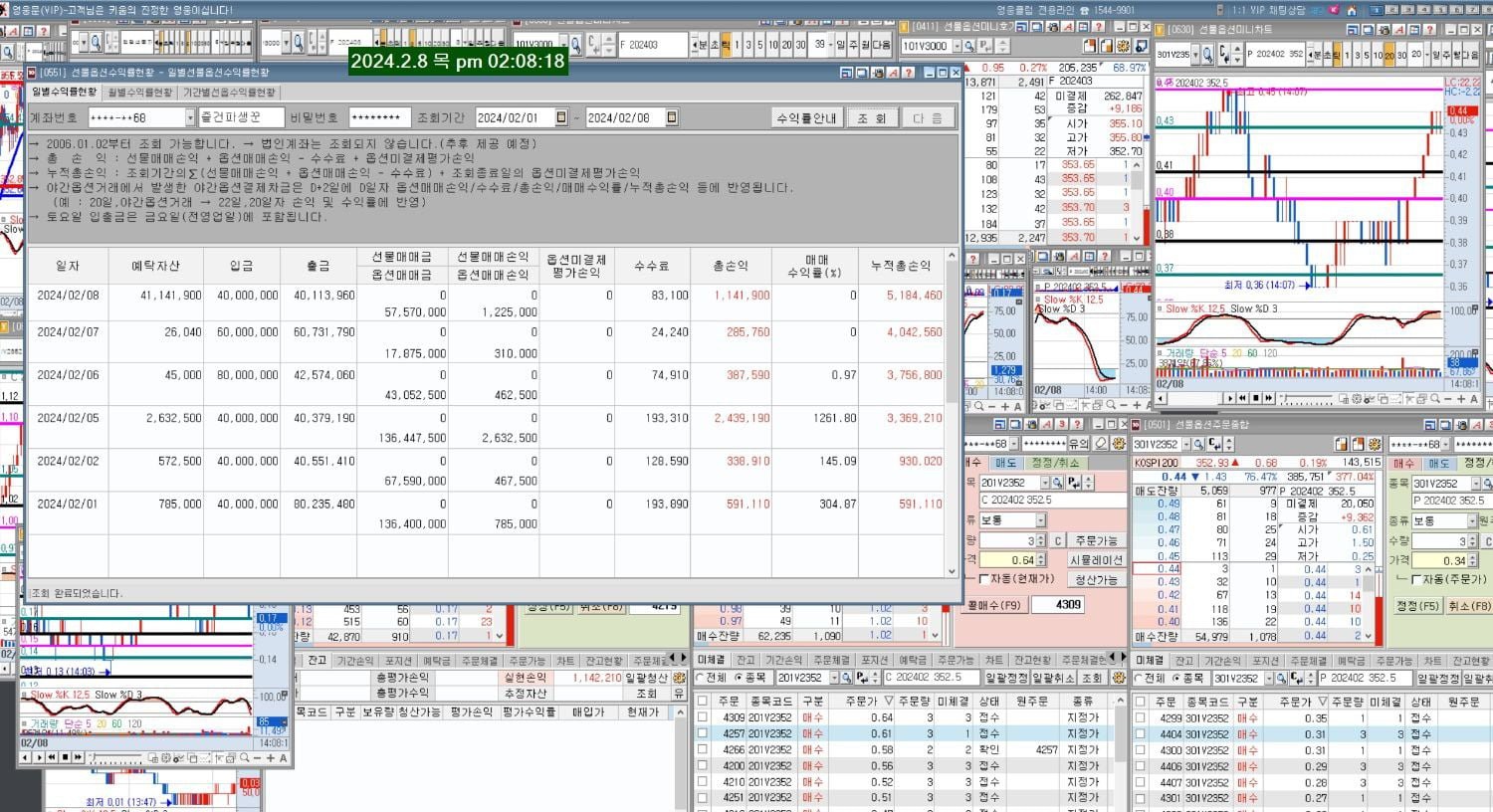Click the password field in window 0551
The image size is (1493, 812).
click(378, 117)
